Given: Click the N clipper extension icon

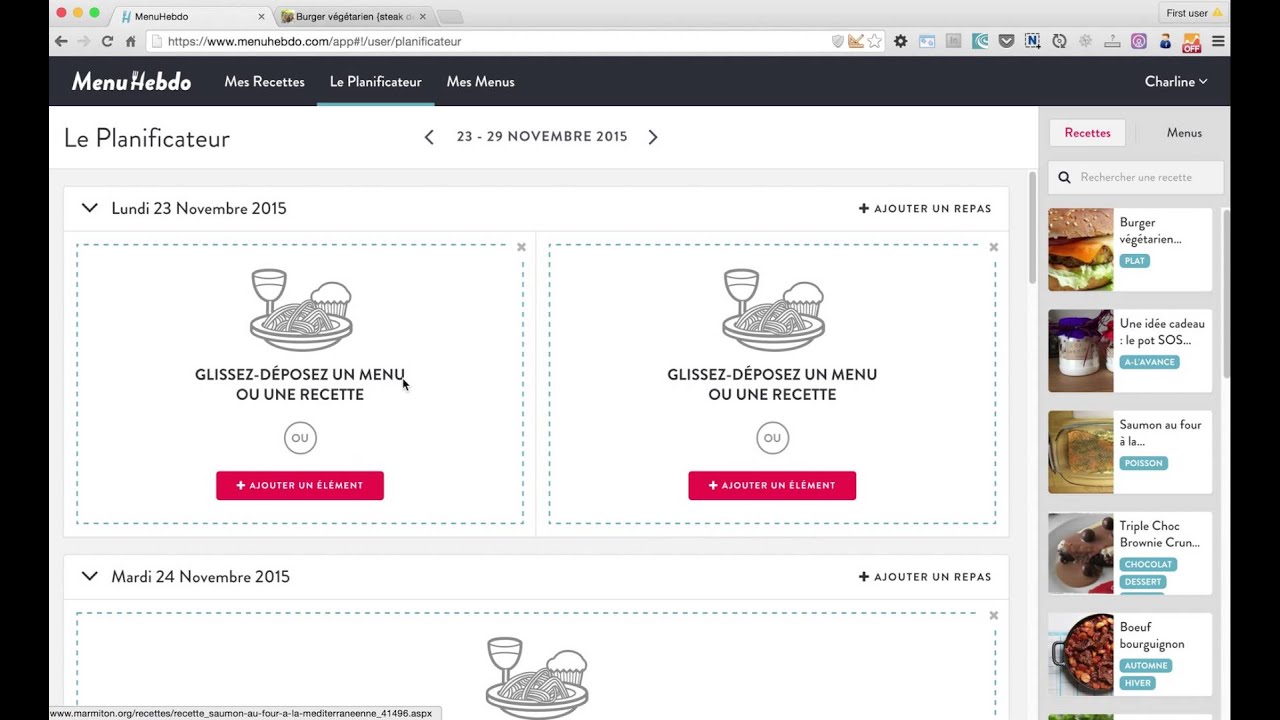Looking at the screenshot, I should click(1033, 41).
